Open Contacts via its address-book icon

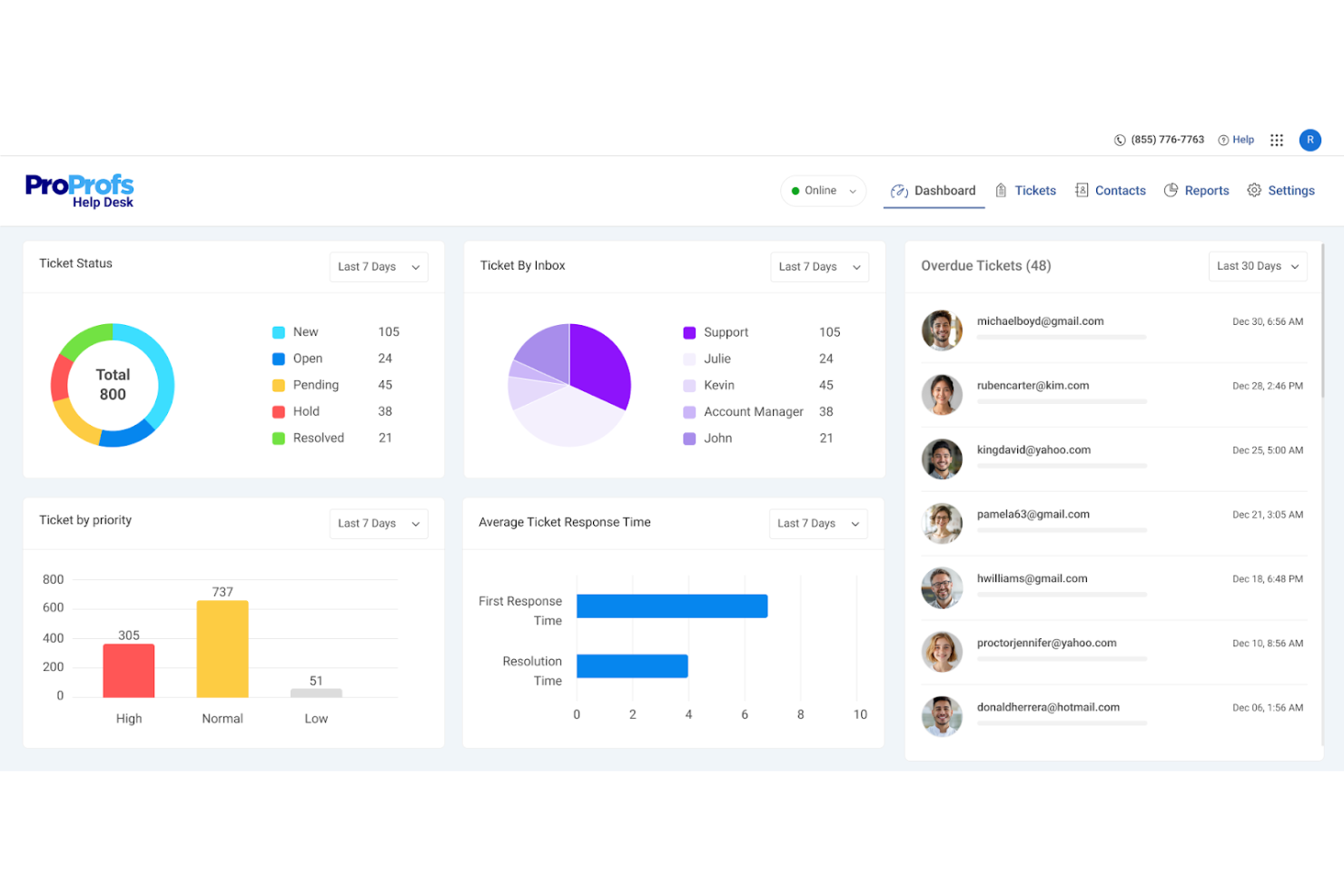(1082, 190)
